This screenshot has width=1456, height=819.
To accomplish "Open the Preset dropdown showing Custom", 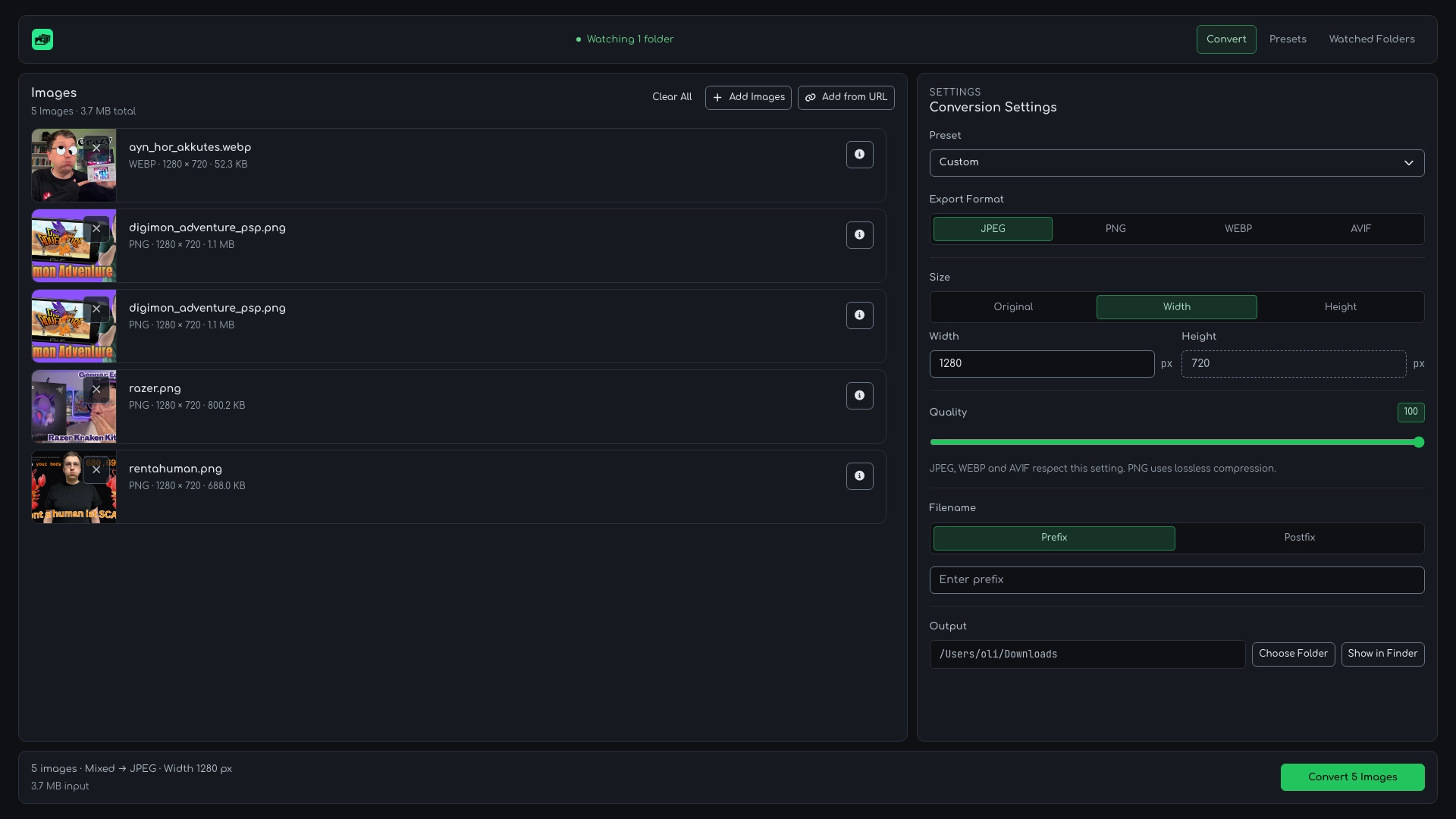I will click(x=1177, y=163).
